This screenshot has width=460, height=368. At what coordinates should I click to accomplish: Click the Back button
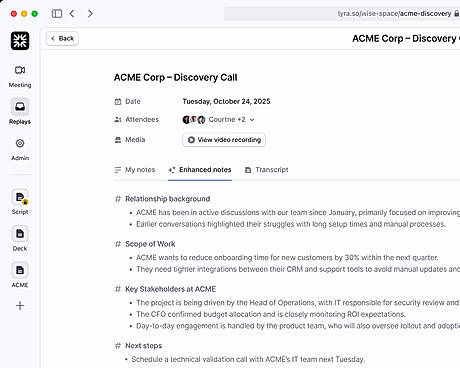click(x=62, y=39)
